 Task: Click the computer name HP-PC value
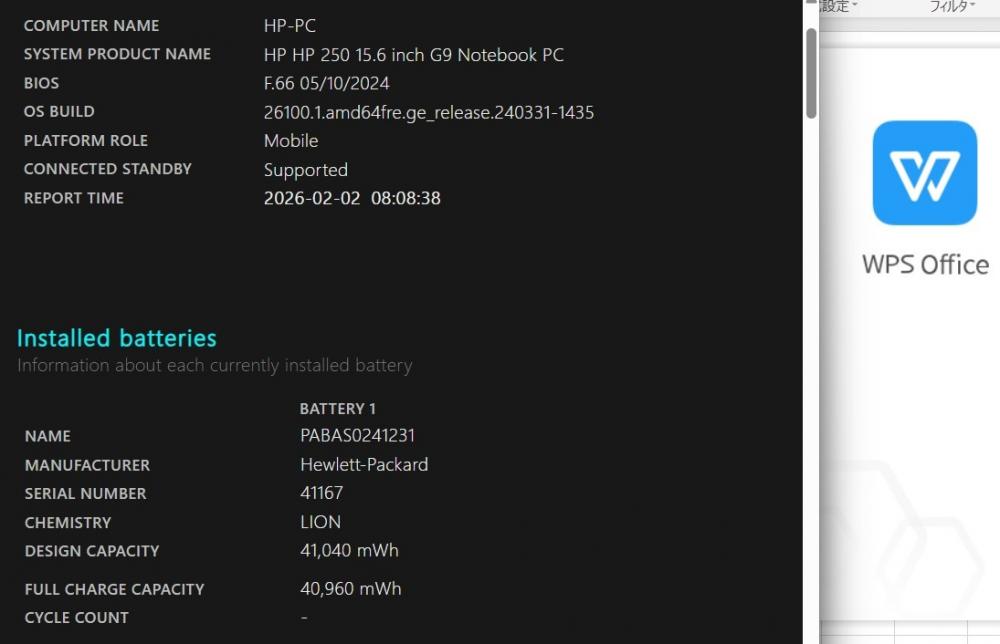point(289,25)
